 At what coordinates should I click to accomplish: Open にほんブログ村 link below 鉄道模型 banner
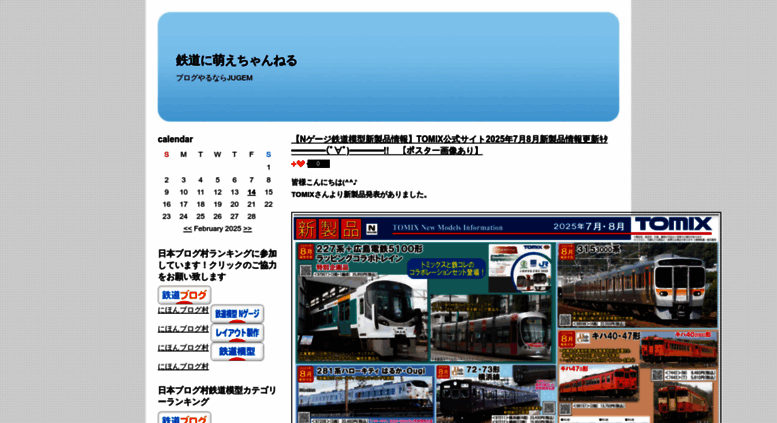pyautogui.click(x=183, y=367)
